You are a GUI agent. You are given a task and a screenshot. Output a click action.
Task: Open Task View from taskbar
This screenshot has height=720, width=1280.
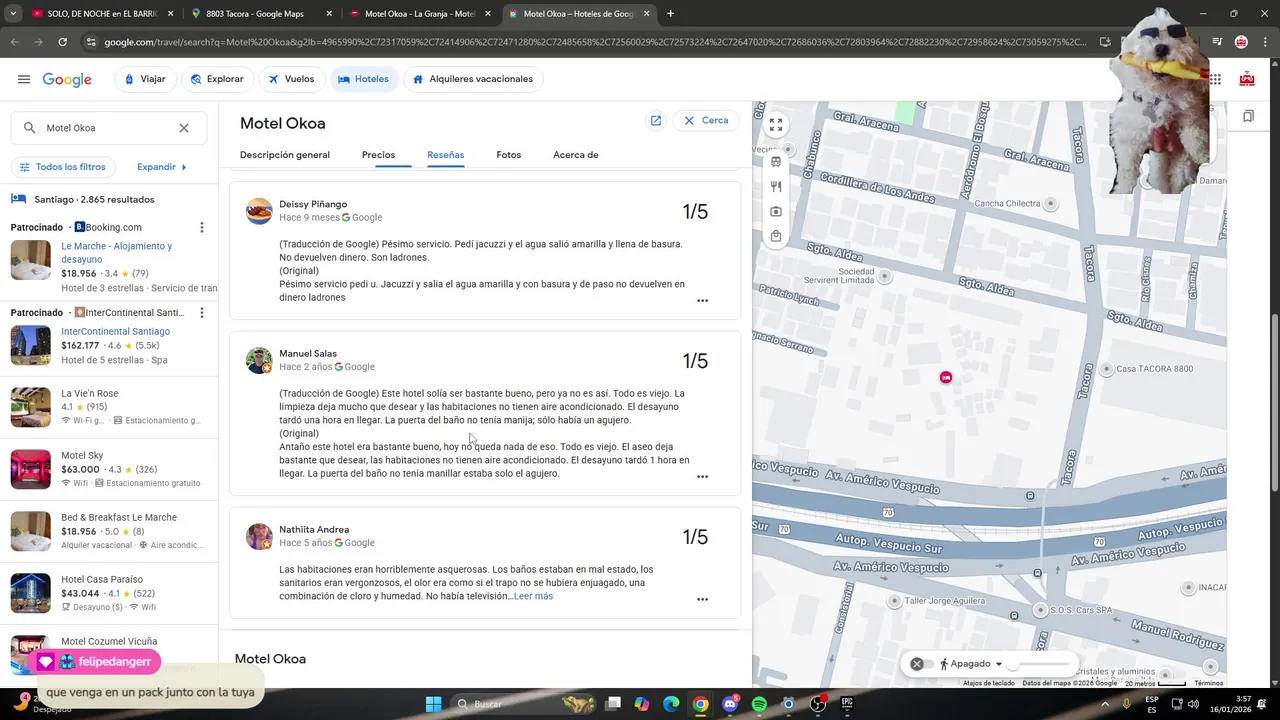613,704
